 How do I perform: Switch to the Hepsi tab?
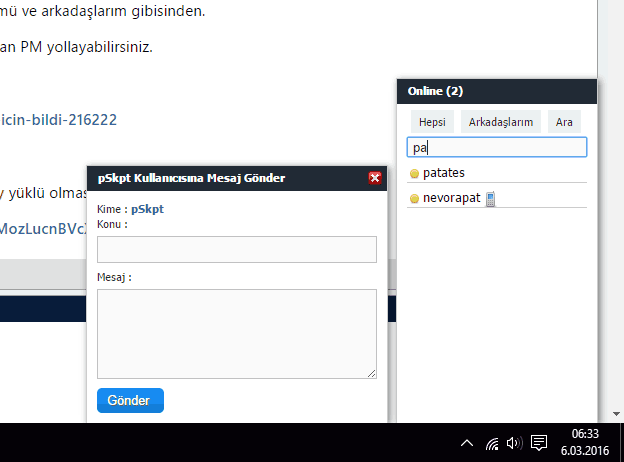[432, 122]
